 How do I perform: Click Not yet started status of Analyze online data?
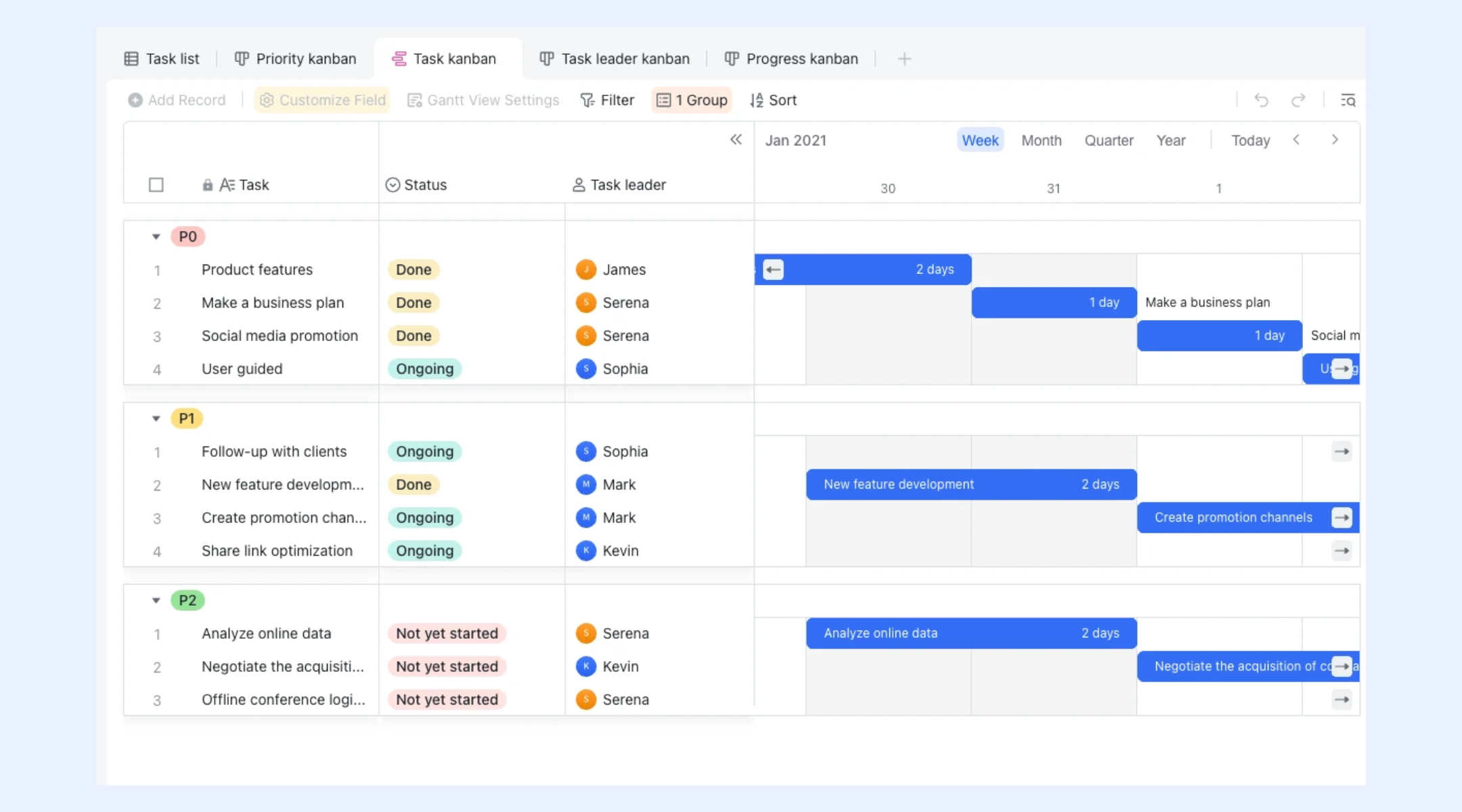click(447, 633)
